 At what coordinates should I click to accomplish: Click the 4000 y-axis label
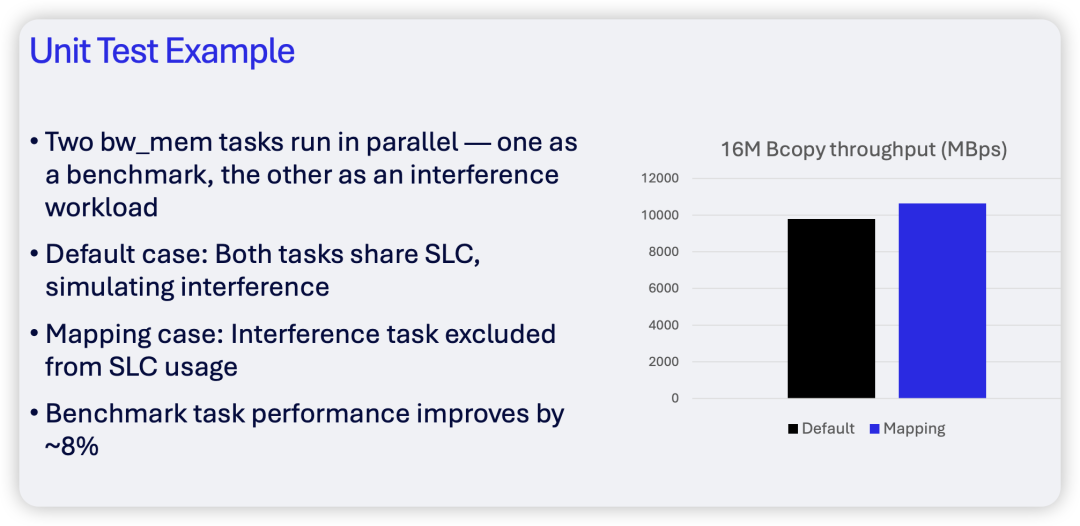(x=662, y=325)
